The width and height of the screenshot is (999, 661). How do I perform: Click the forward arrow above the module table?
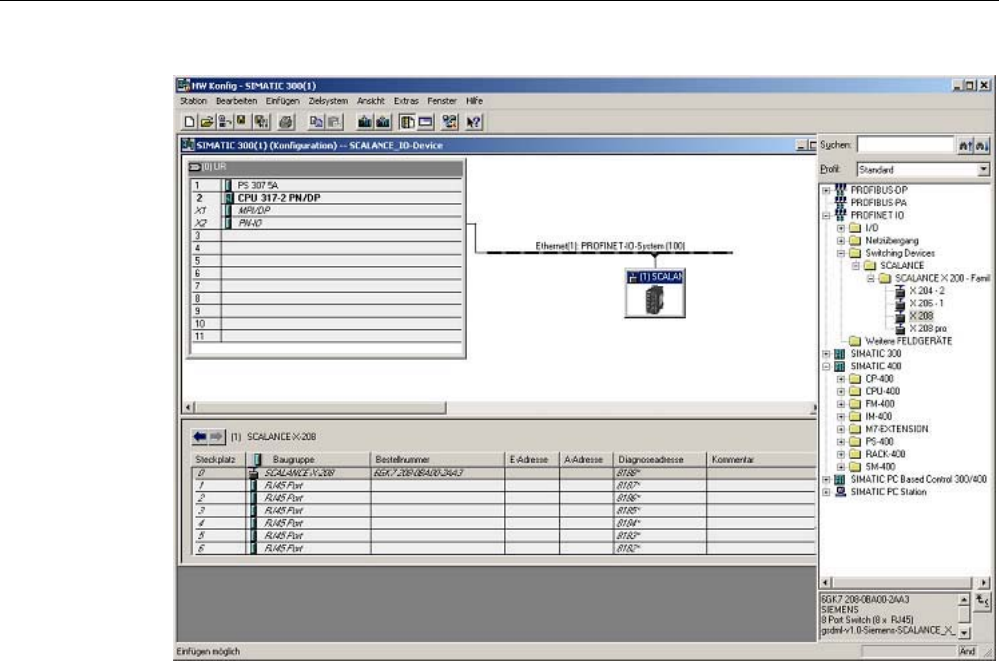[217, 437]
